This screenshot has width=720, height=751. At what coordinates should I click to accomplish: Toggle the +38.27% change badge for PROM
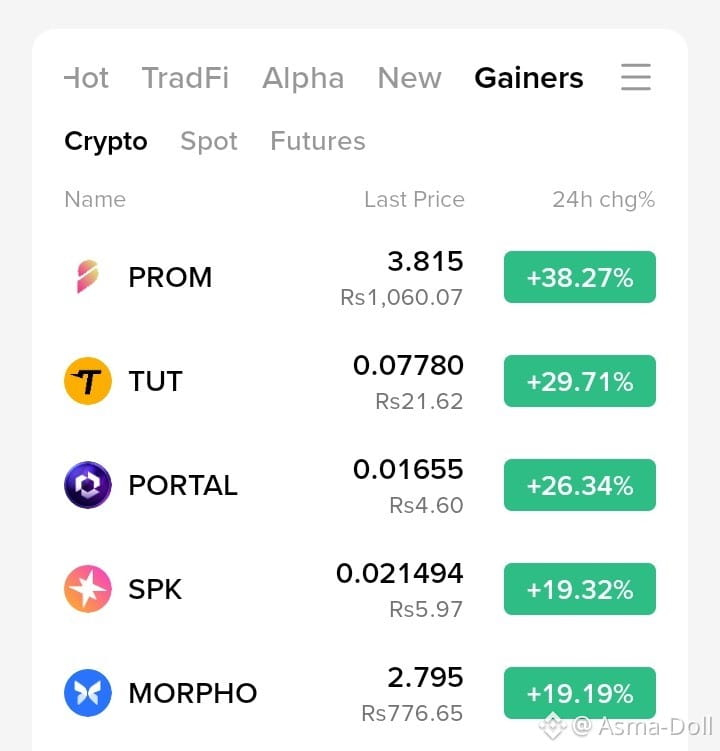(x=580, y=277)
